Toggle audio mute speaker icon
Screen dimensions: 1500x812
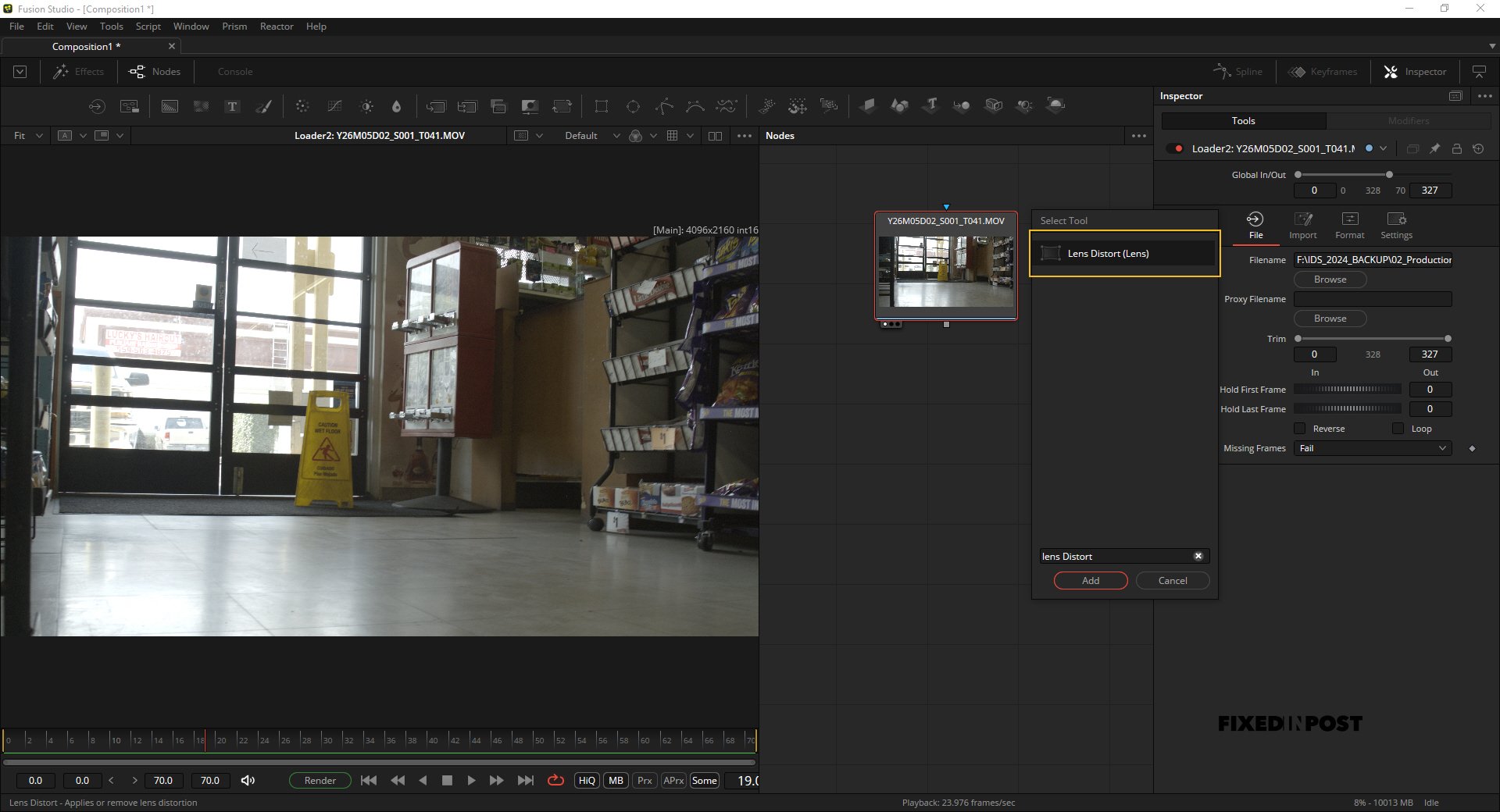click(x=248, y=780)
